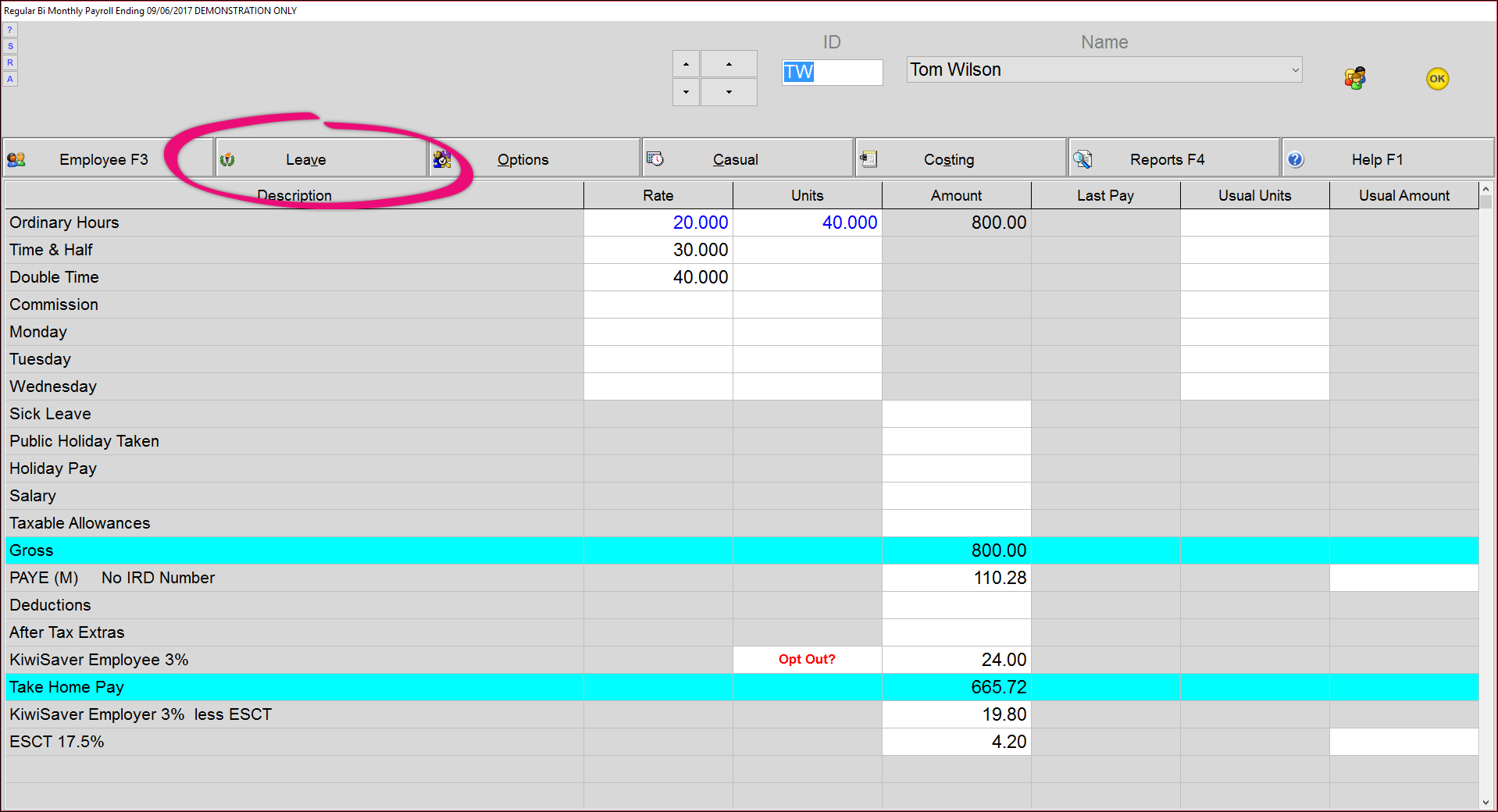
Task: Click the up arrow to browse previous employee
Action: (x=686, y=63)
